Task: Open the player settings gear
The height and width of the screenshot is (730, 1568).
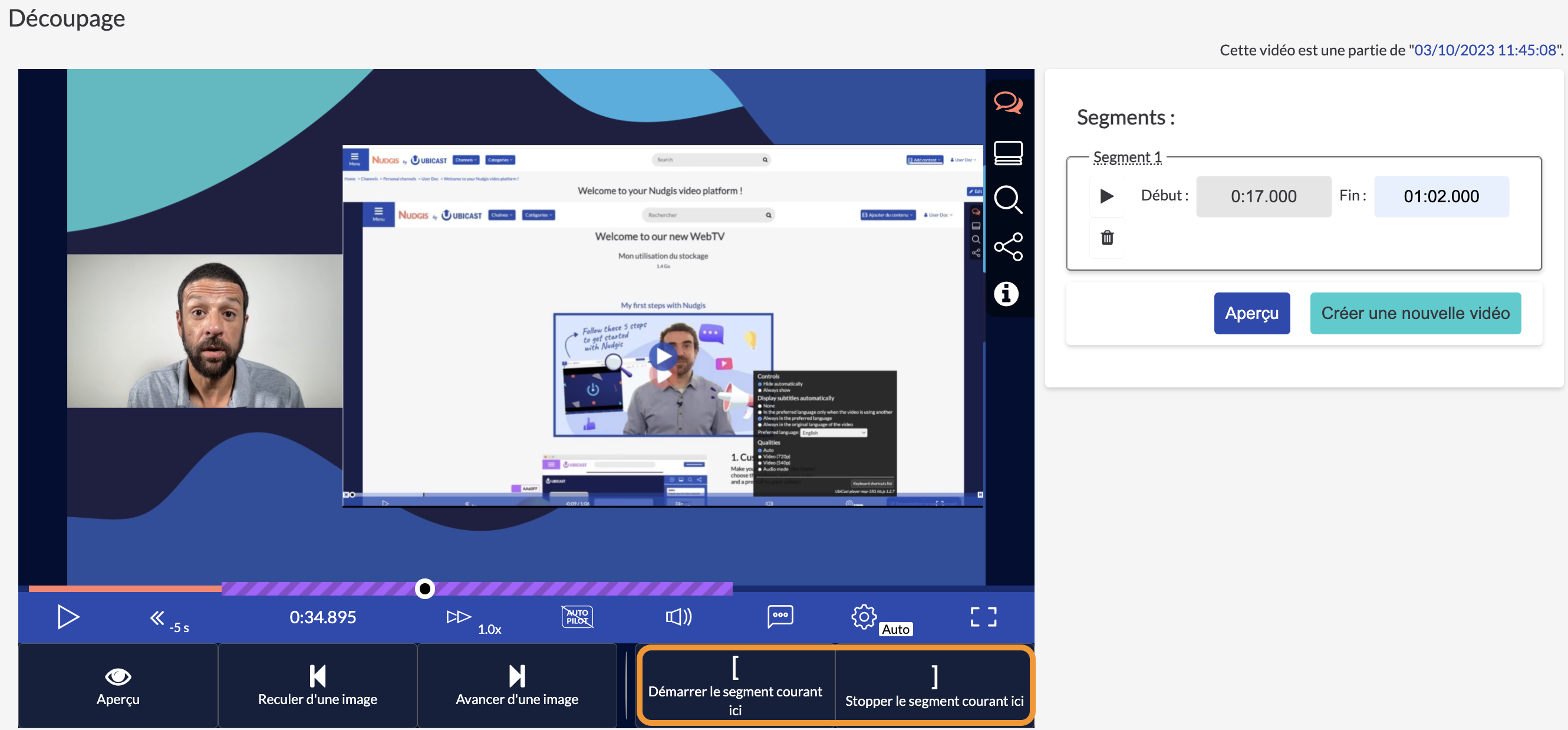Action: pos(863,617)
